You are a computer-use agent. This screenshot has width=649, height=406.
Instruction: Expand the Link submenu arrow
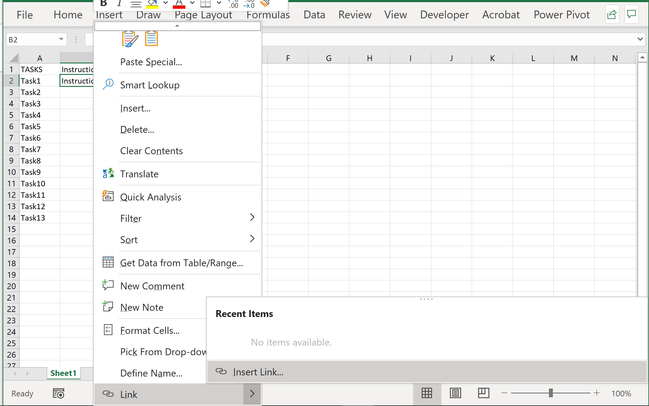coord(252,394)
